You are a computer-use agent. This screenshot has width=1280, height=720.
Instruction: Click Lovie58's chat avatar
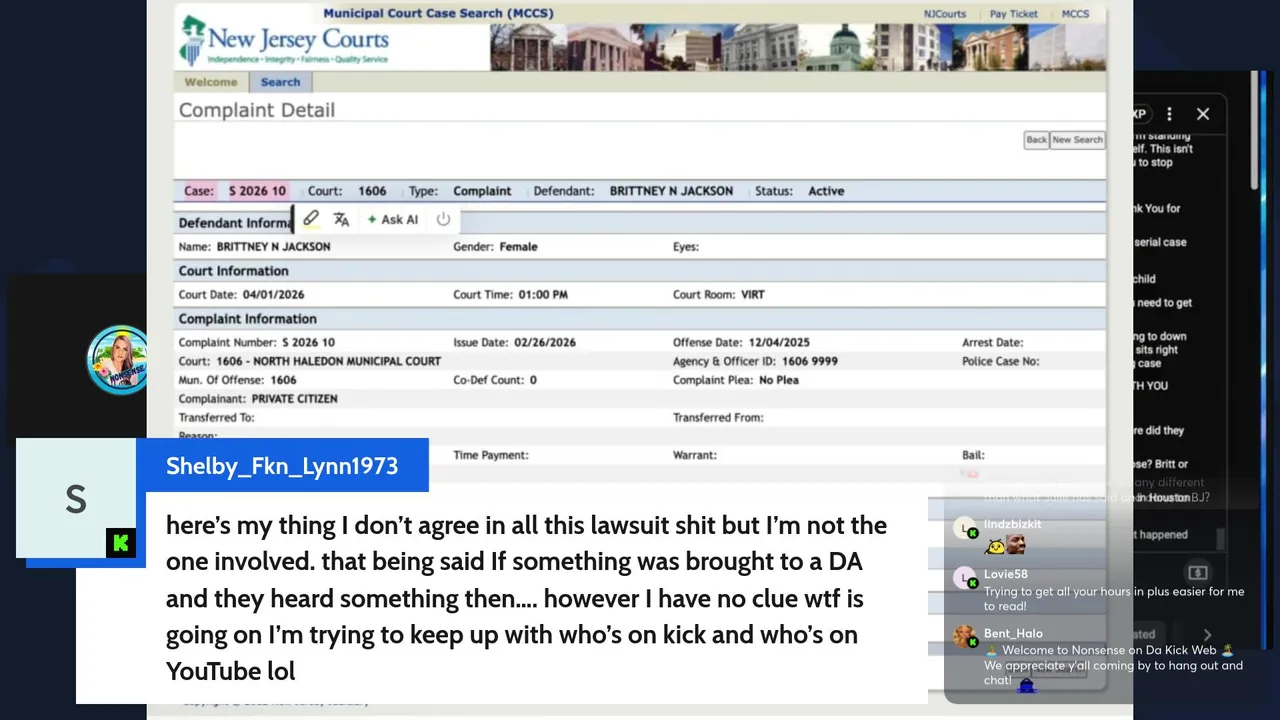965,579
